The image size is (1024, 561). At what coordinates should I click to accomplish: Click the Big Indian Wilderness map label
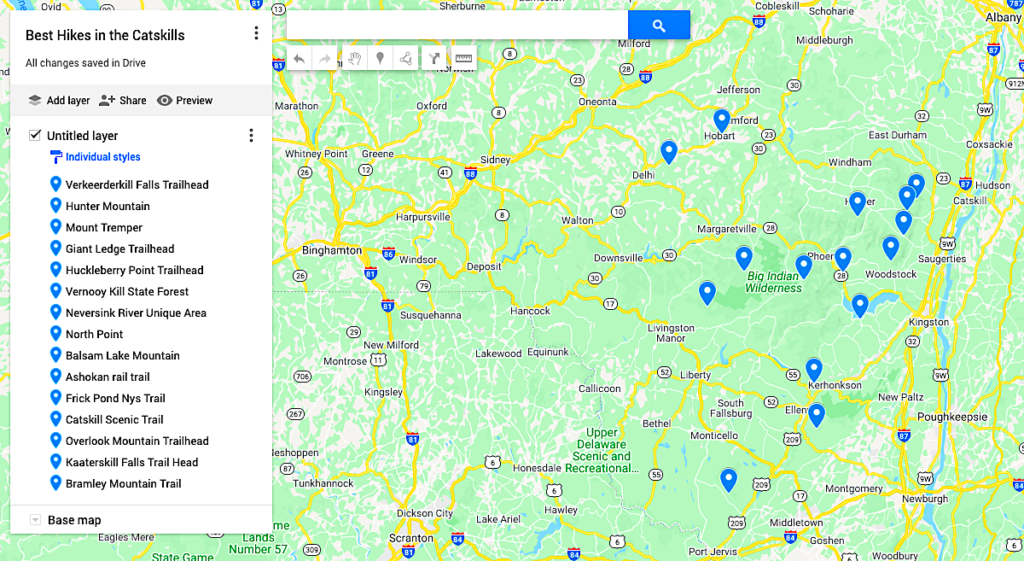(773, 282)
